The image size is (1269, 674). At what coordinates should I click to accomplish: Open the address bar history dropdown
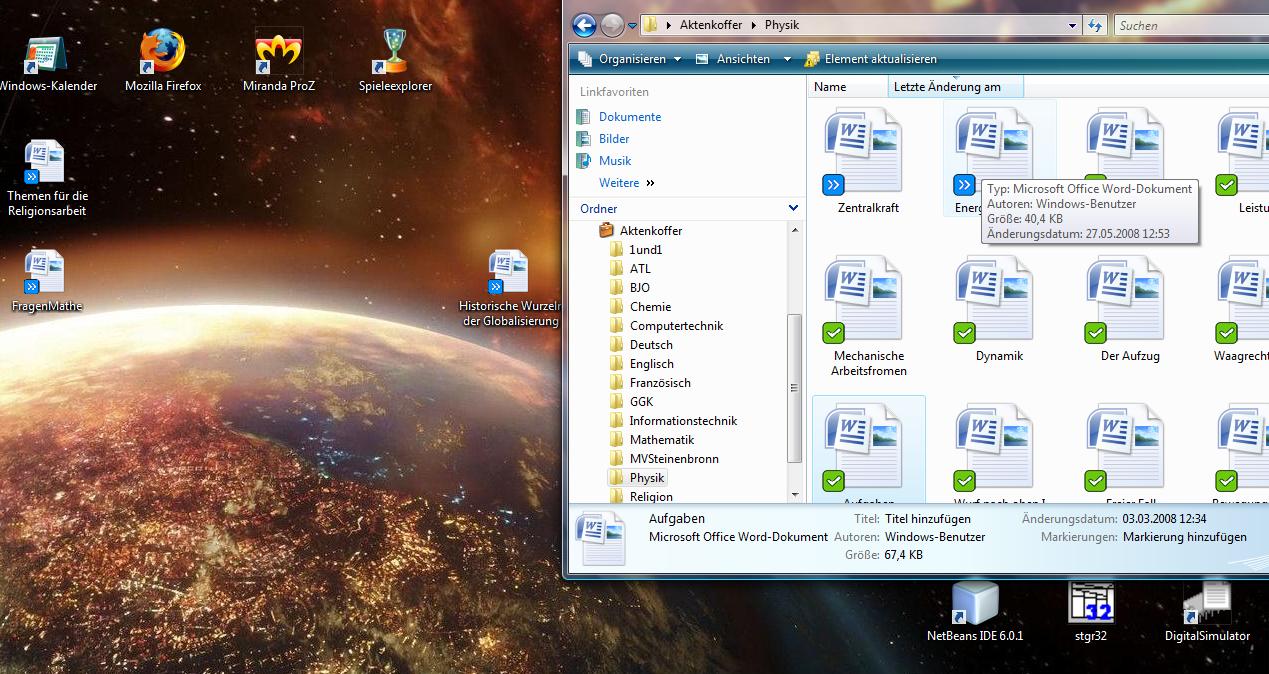click(x=1073, y=26)
